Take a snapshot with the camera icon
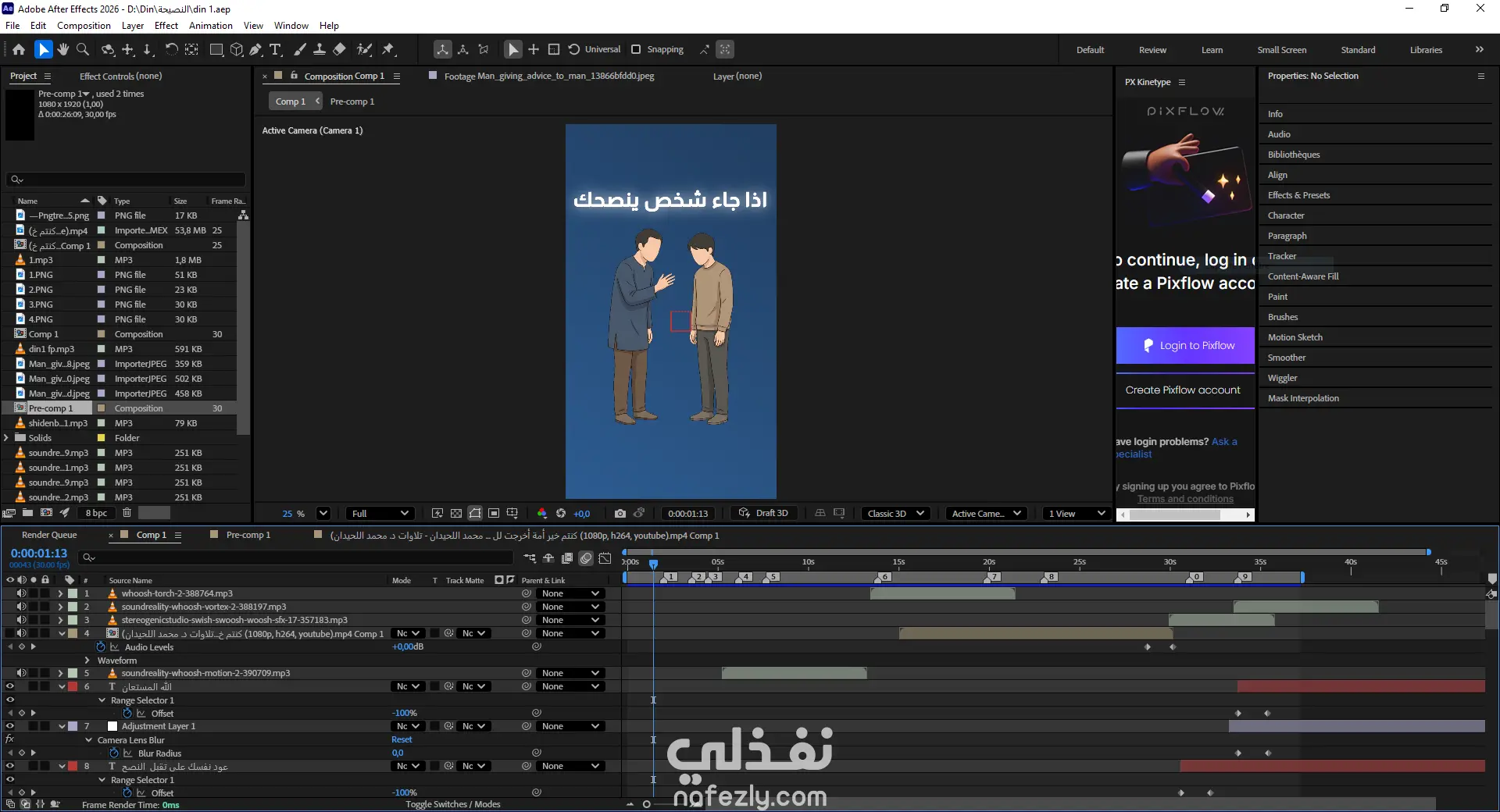Viewport: 1500px width, 812px height. click(620, 513)
